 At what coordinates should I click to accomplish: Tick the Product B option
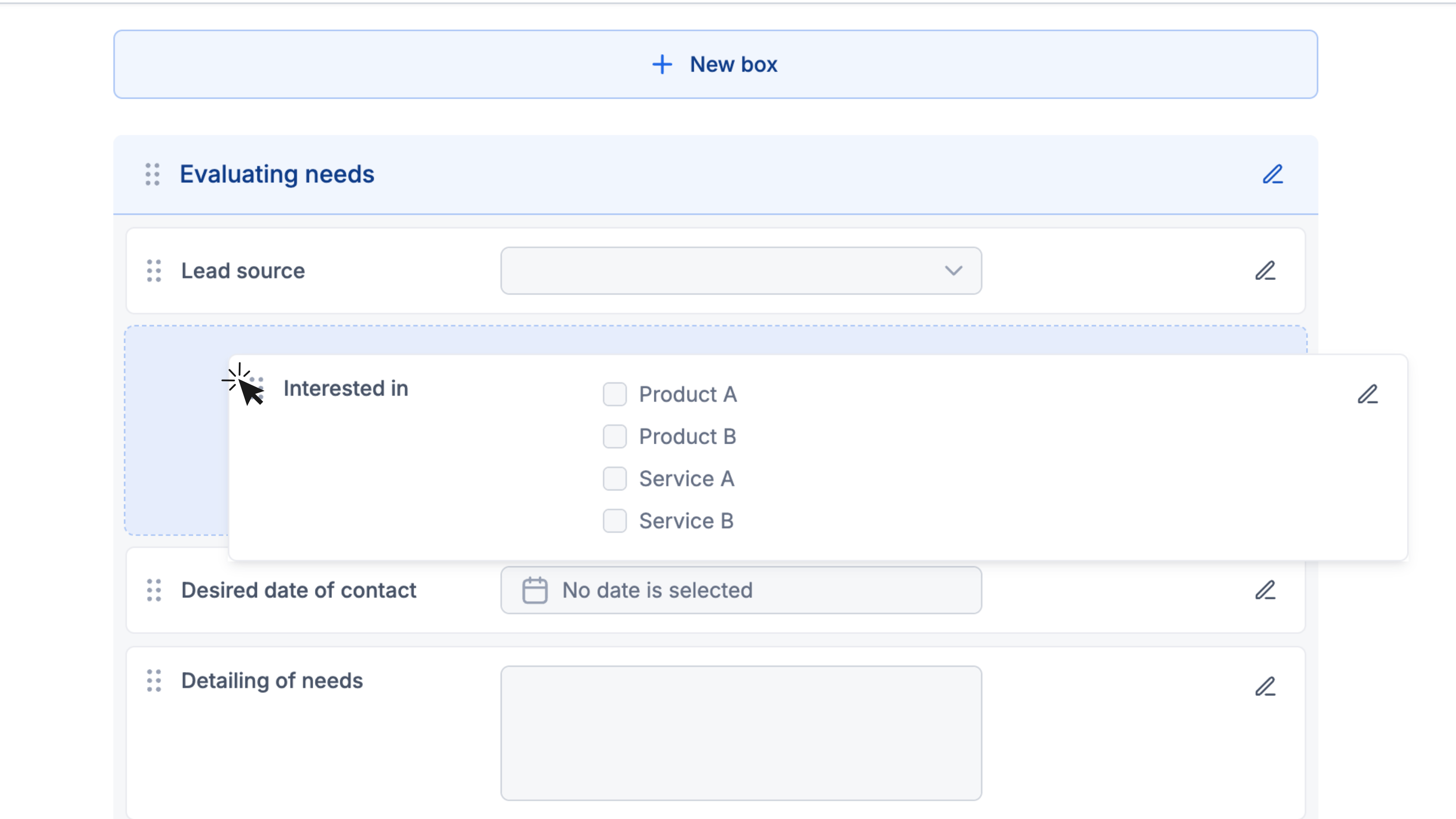(x=614, y=436)
